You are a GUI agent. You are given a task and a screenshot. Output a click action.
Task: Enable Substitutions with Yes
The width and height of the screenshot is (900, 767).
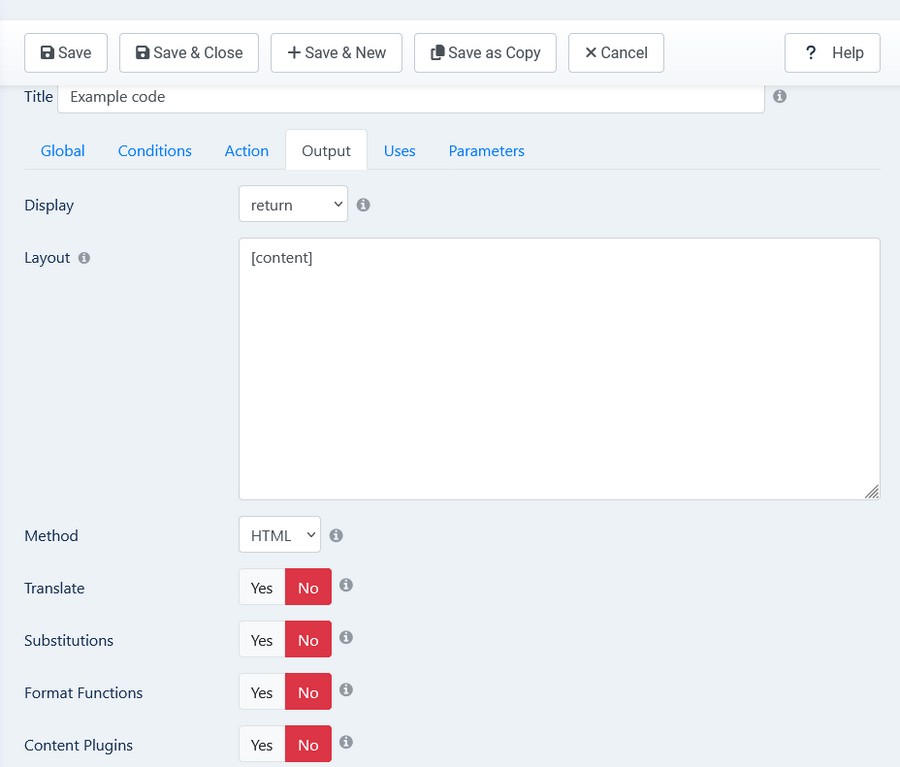[262, 640]
